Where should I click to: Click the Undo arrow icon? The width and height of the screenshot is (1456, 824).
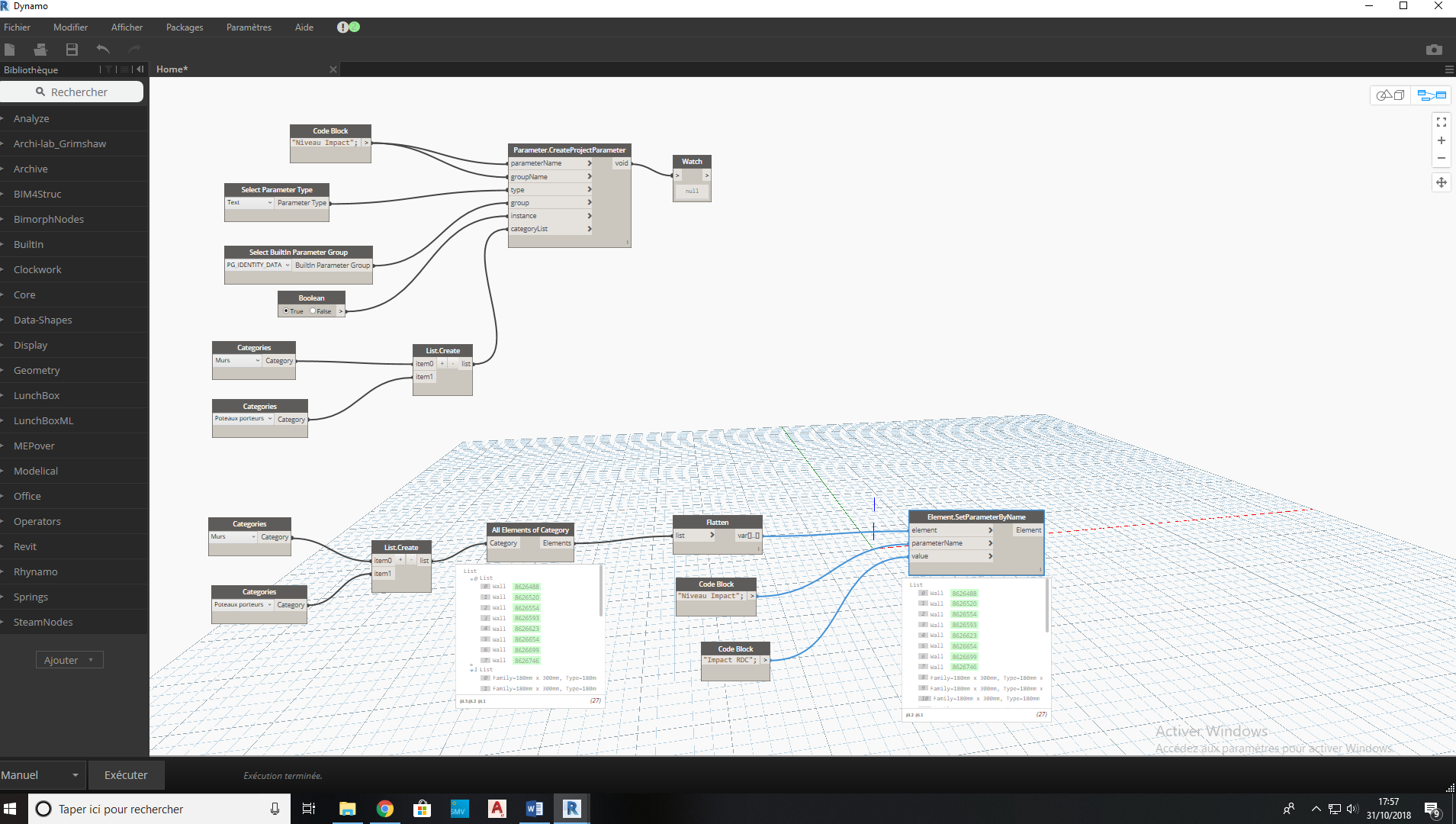103,50
